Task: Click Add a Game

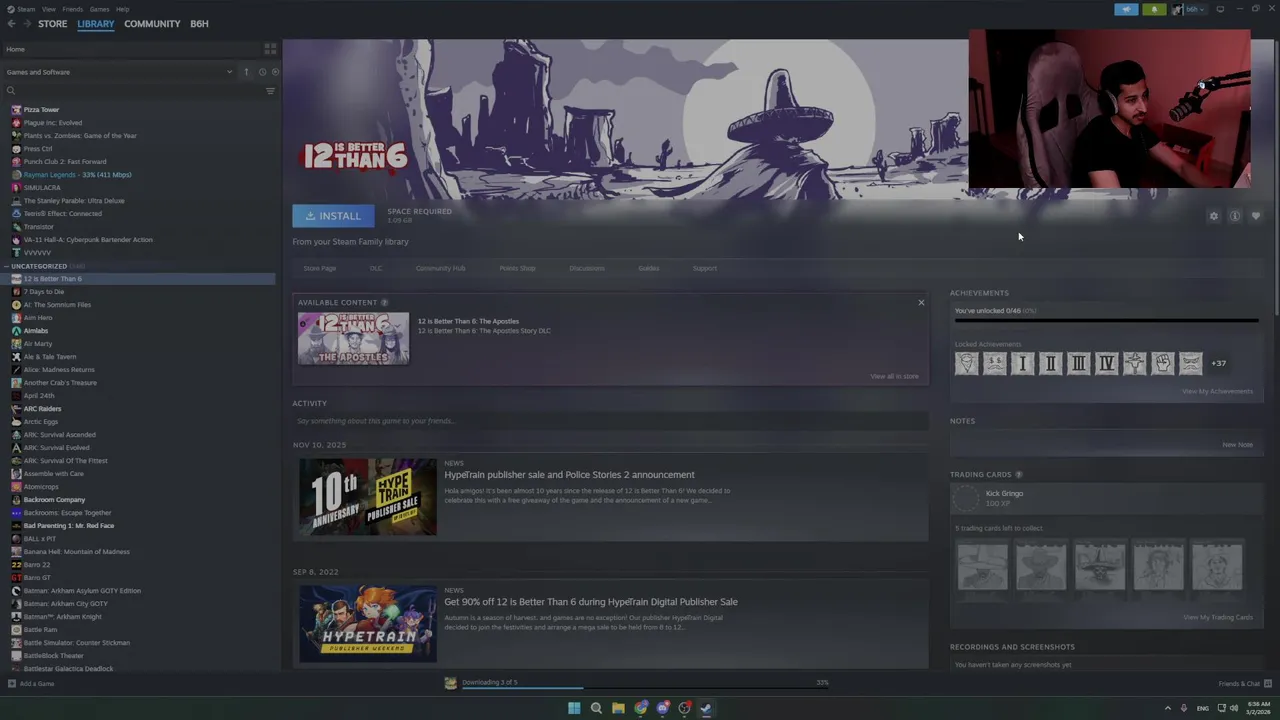Action: pyautogui.click(x=31, y=684)
